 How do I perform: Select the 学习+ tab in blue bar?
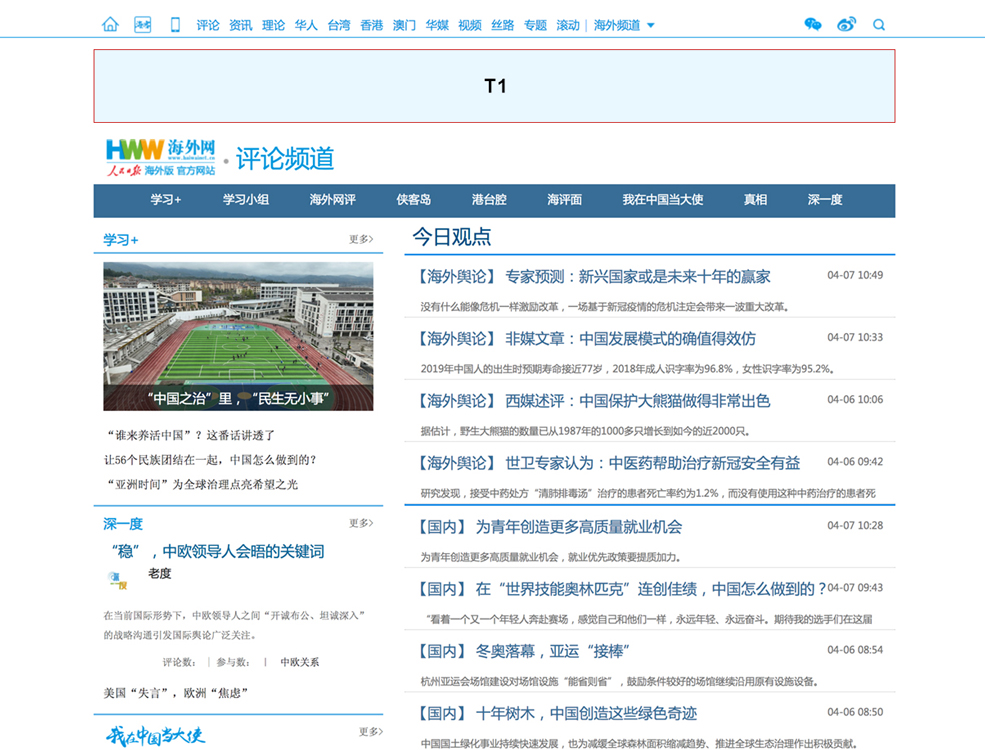pos(165,200)
